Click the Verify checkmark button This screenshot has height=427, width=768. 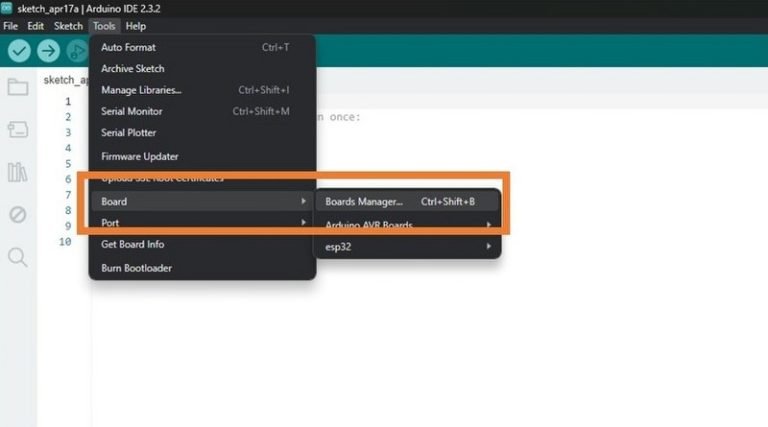(x=19, y=51)
